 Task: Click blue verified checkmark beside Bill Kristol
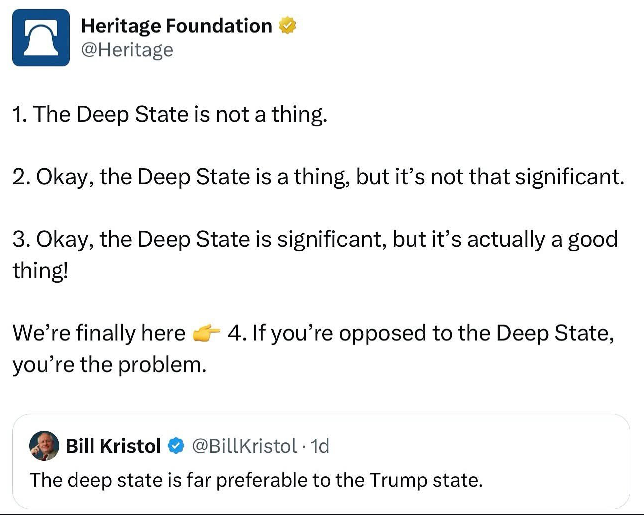pos(174,446)
